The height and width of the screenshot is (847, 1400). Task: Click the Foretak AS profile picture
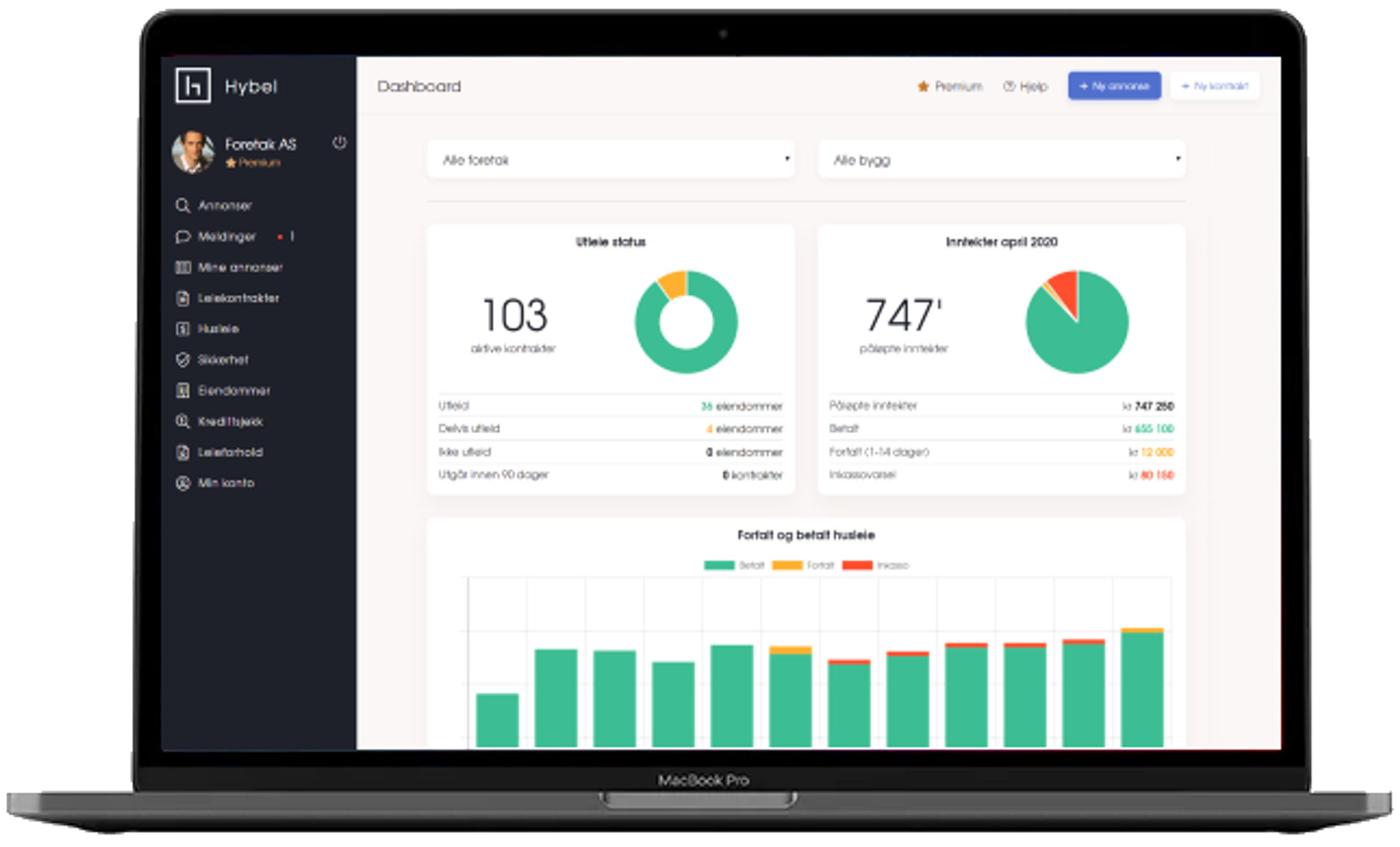click(x=192, y=152)
